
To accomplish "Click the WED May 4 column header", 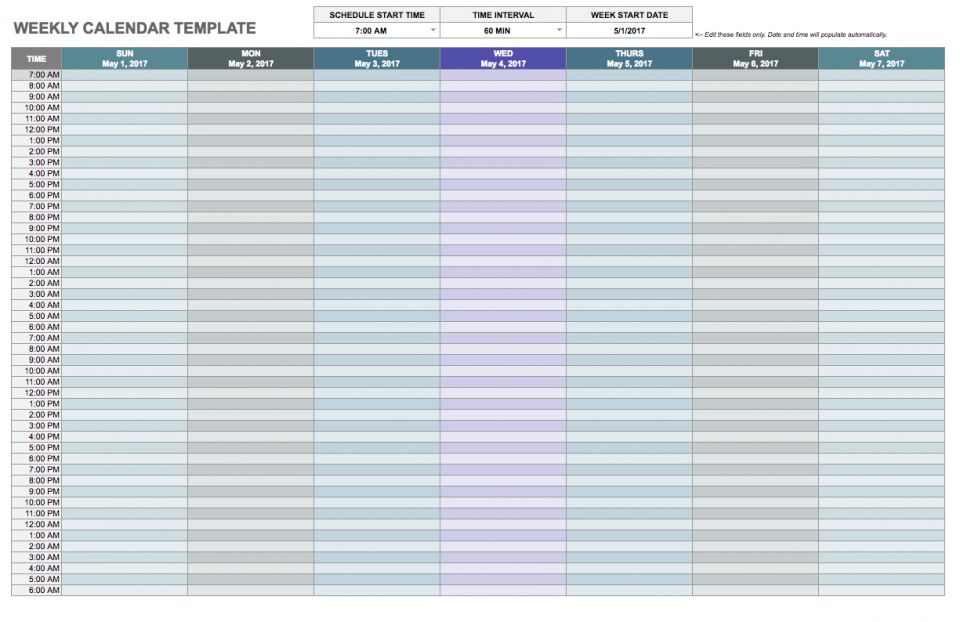I will [500, 60].
